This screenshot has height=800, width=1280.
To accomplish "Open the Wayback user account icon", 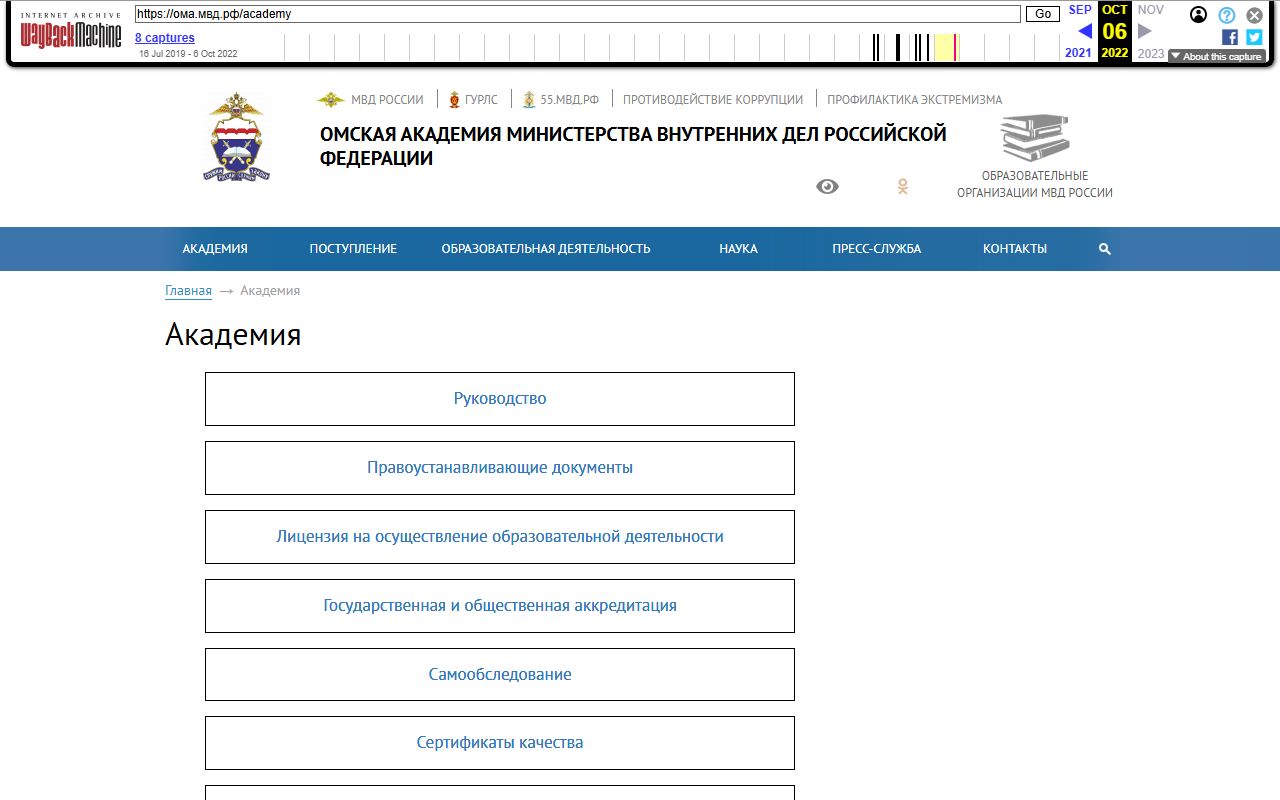I will (x=1198, y=15).
